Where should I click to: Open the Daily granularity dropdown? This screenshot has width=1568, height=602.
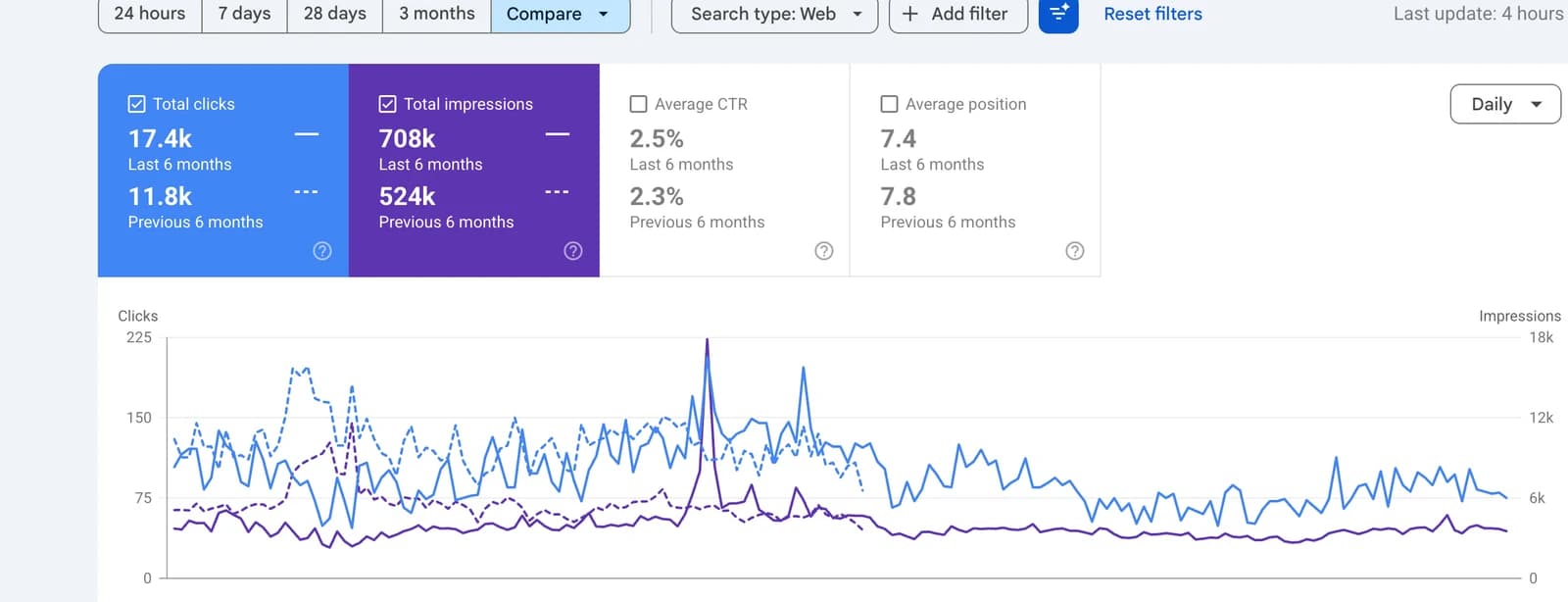pos(1505,104)
